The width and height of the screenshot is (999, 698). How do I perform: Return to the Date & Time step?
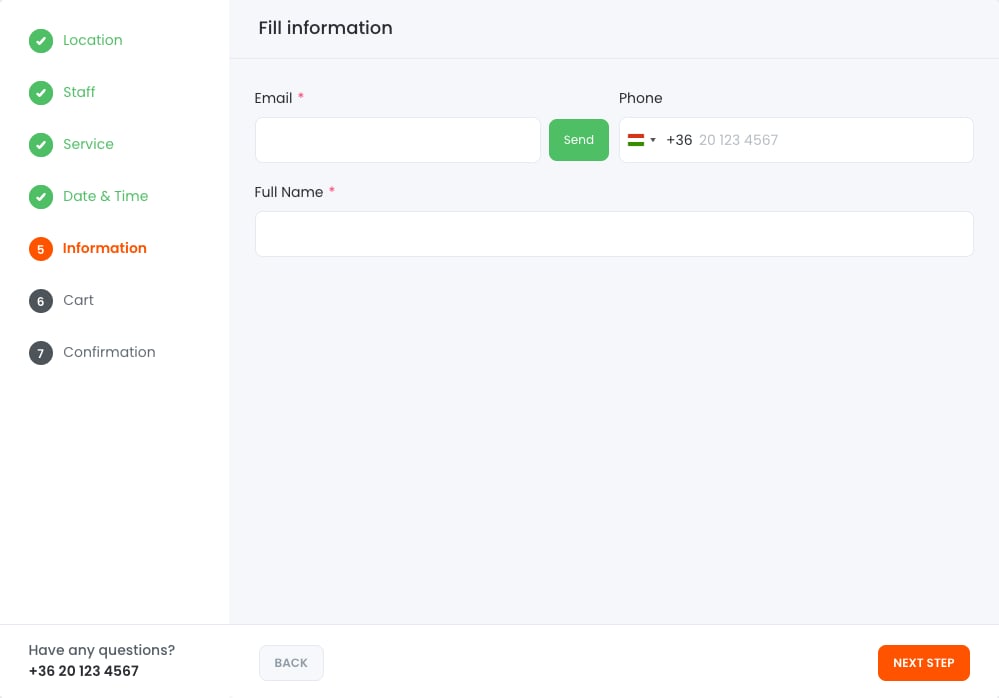pos(105,196)
